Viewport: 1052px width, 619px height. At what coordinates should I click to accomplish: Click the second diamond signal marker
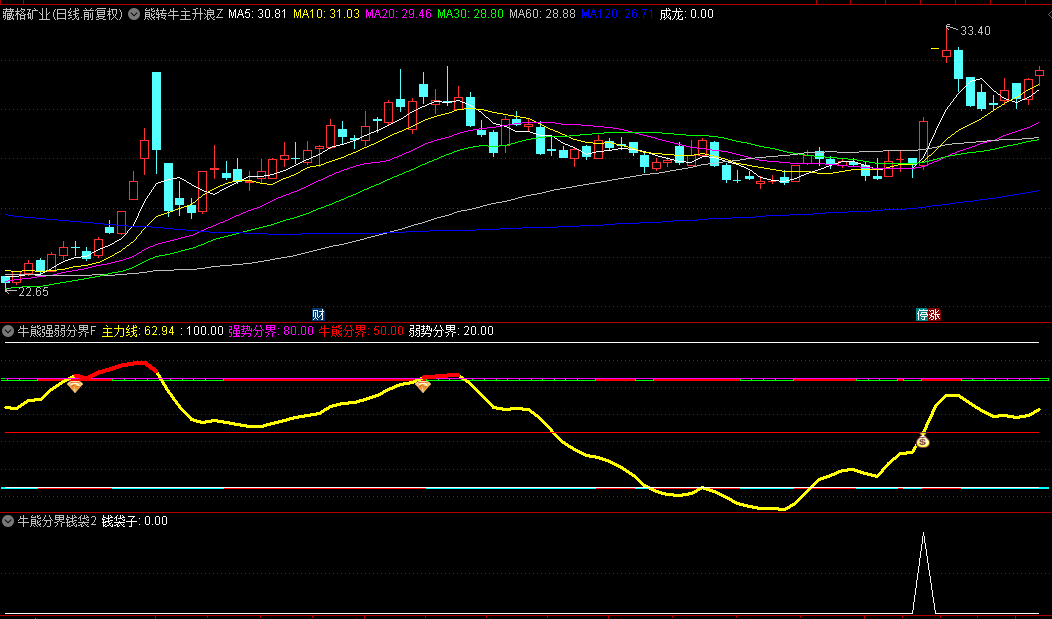tap(423, 385)
